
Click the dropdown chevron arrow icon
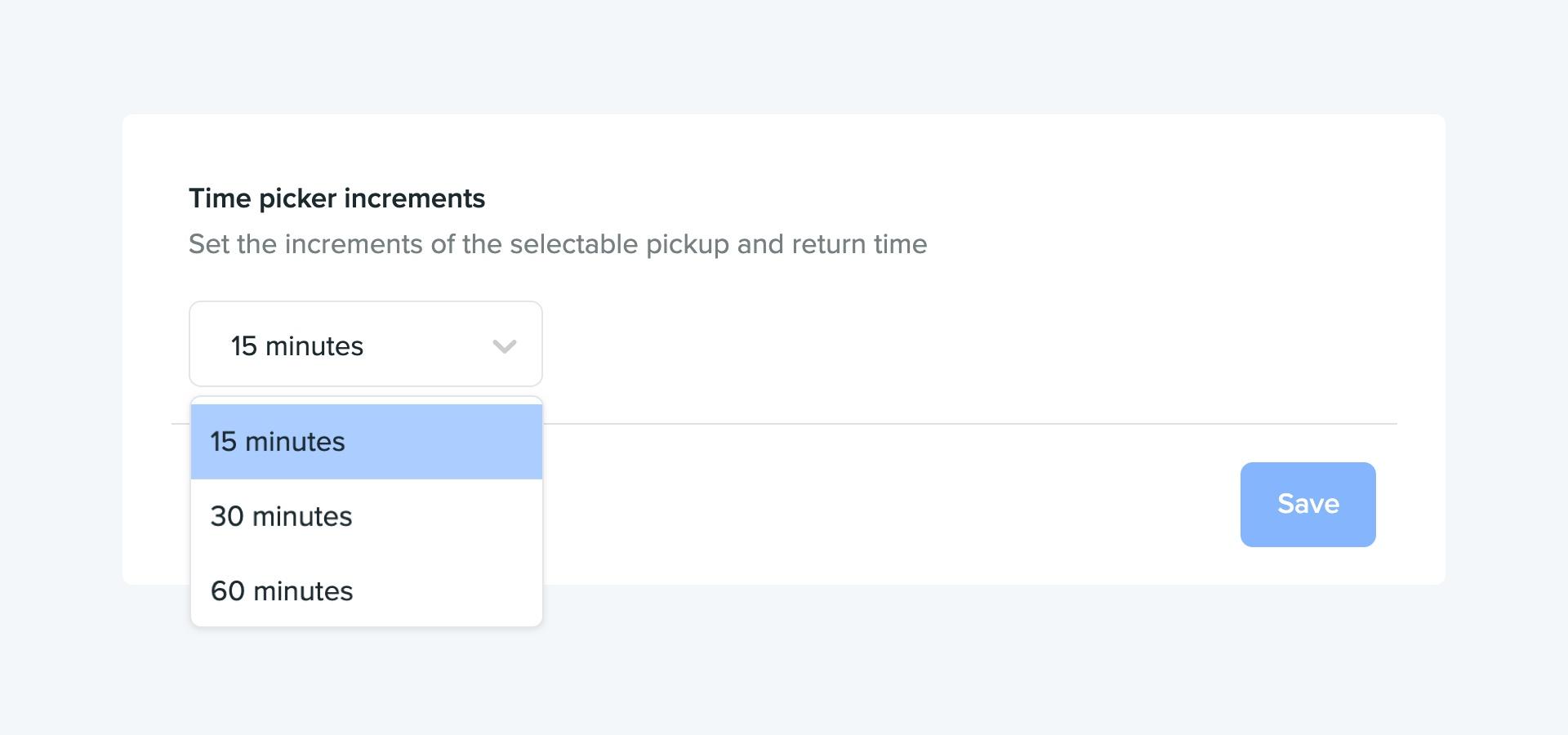504,346
